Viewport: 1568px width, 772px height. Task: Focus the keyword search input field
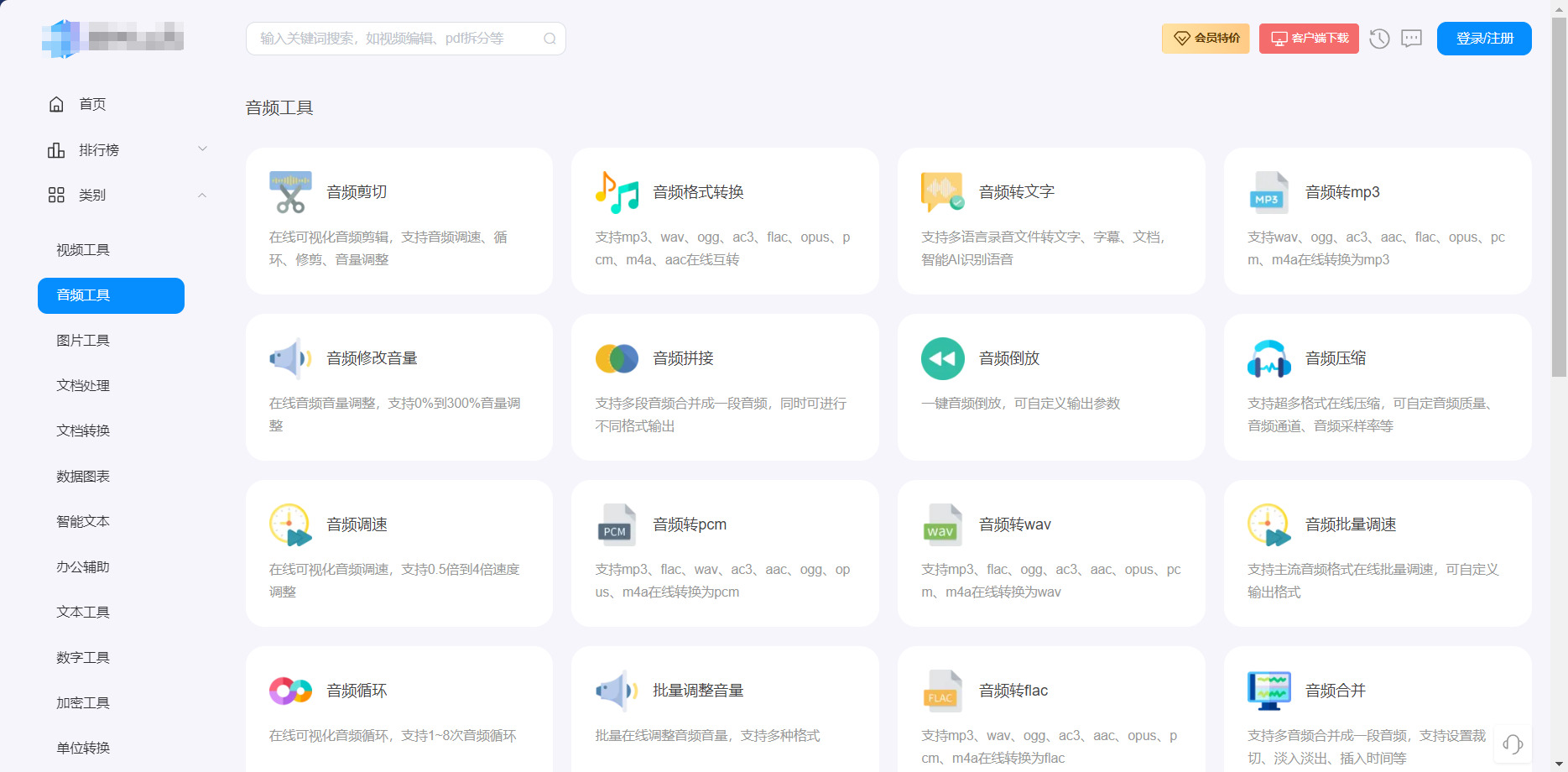(x=406, y=39)
